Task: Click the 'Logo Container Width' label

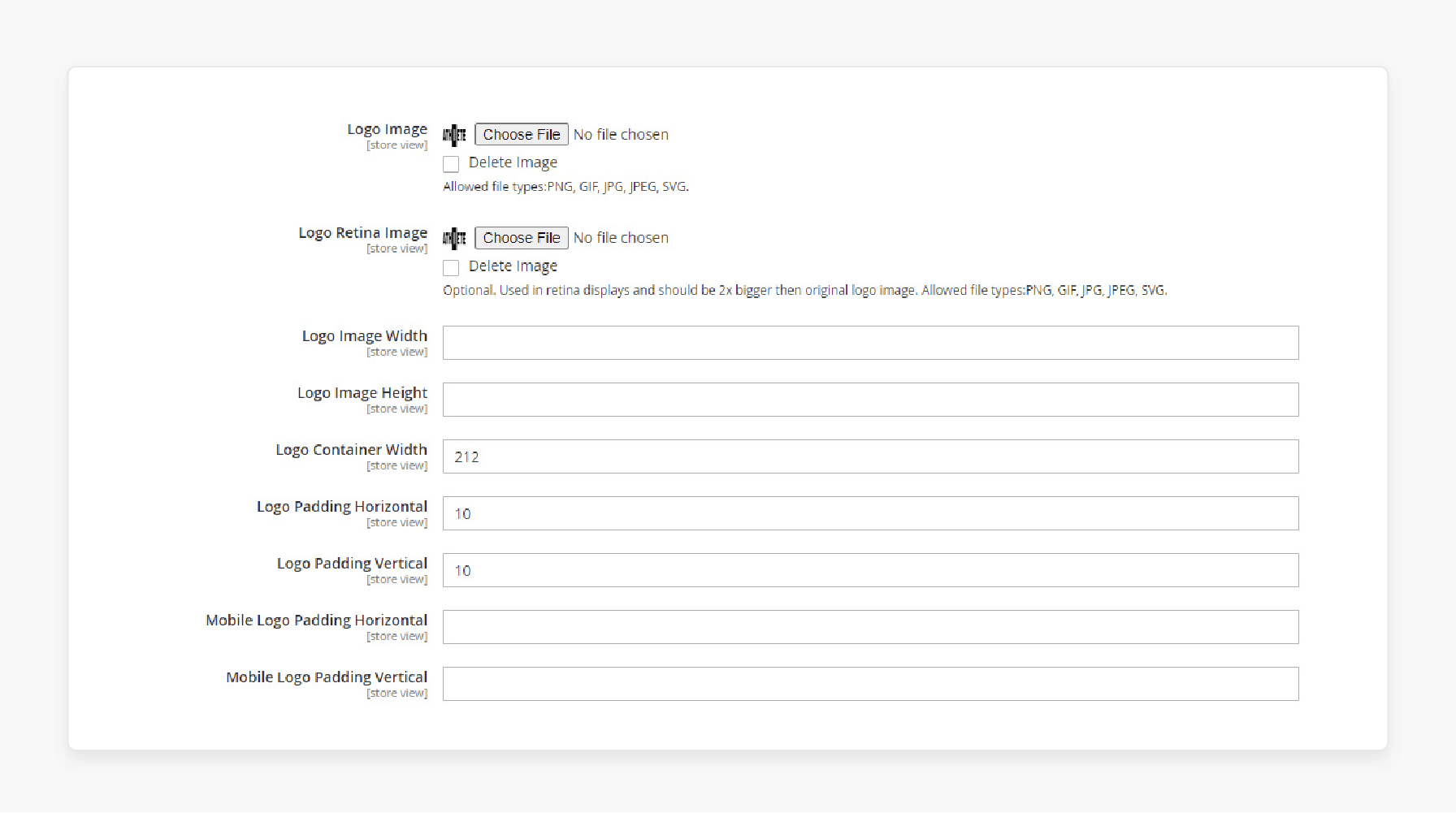Action: click(351, 450)
